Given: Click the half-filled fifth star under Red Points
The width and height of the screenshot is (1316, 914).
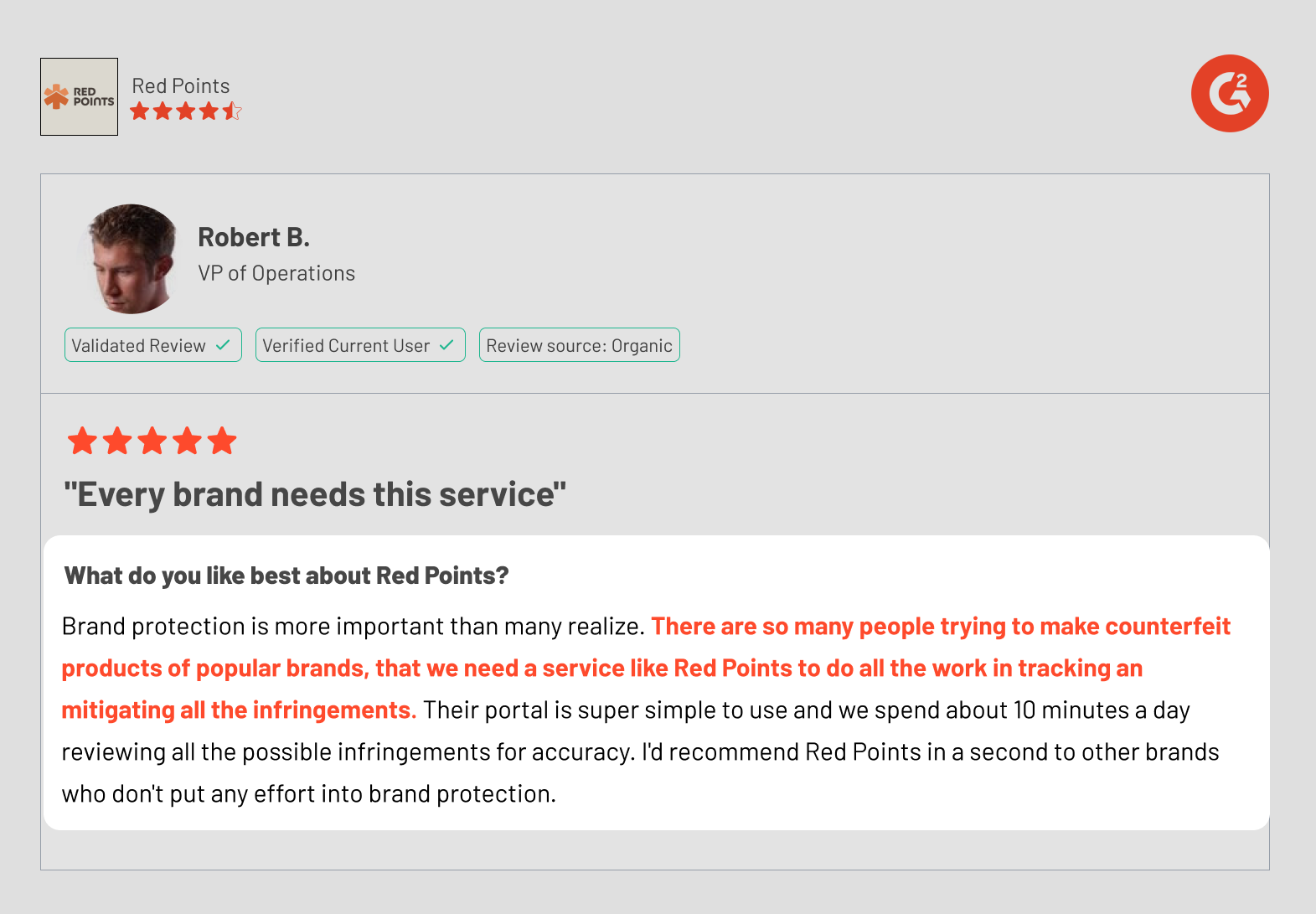Looking at the screenshot, I should click(232, 111).
